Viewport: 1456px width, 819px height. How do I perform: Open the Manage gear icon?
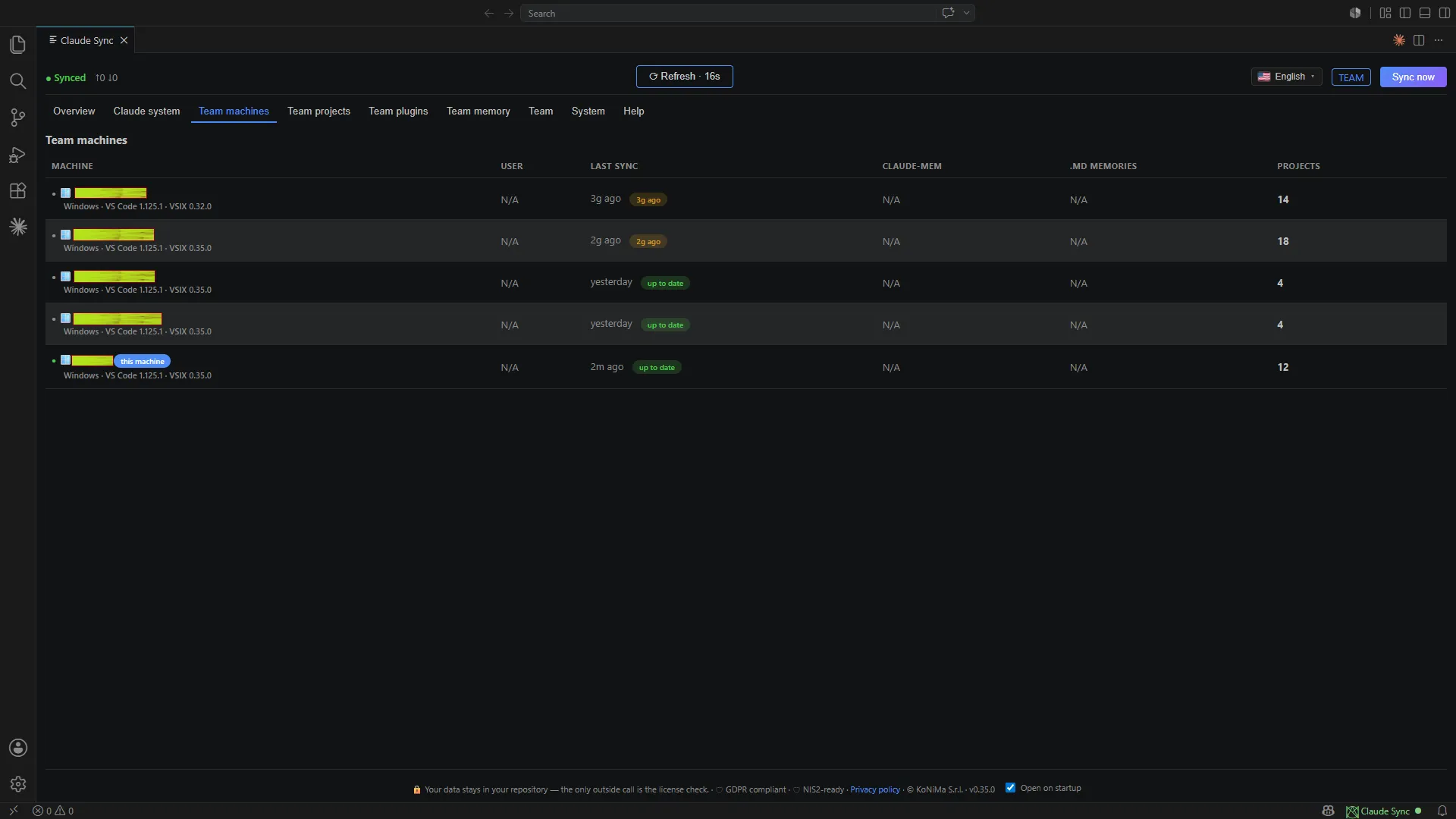[x=18, y=784]
